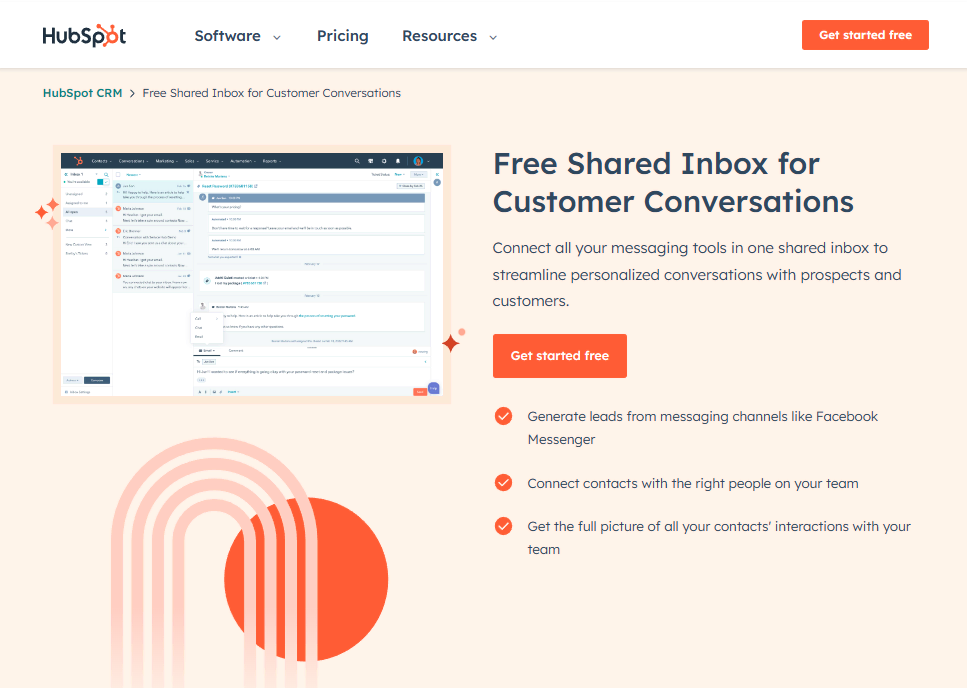Click the purple Help chat bubble

[x=434, y=388]
